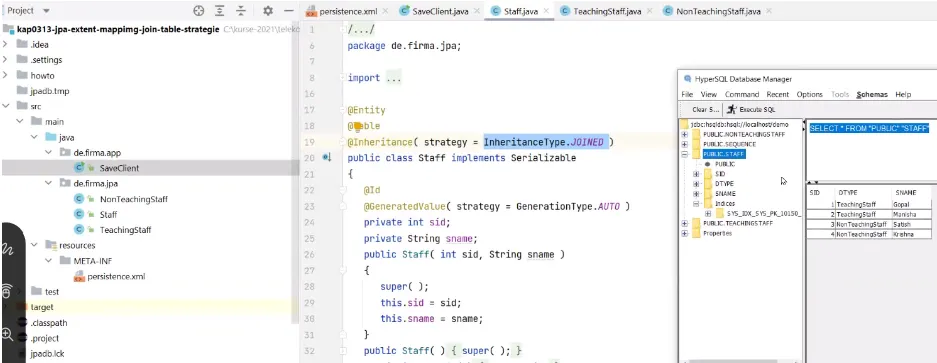Open the Project view dropdown

[47, 11]
